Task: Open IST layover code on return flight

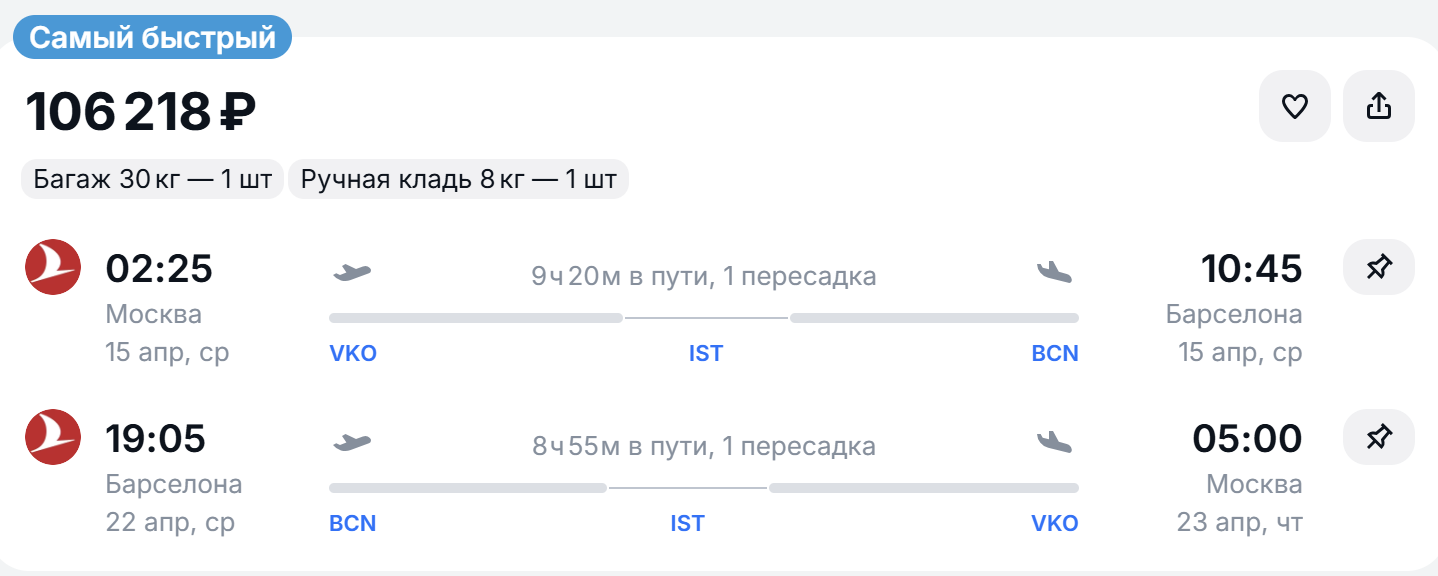Action: (687, 523)
